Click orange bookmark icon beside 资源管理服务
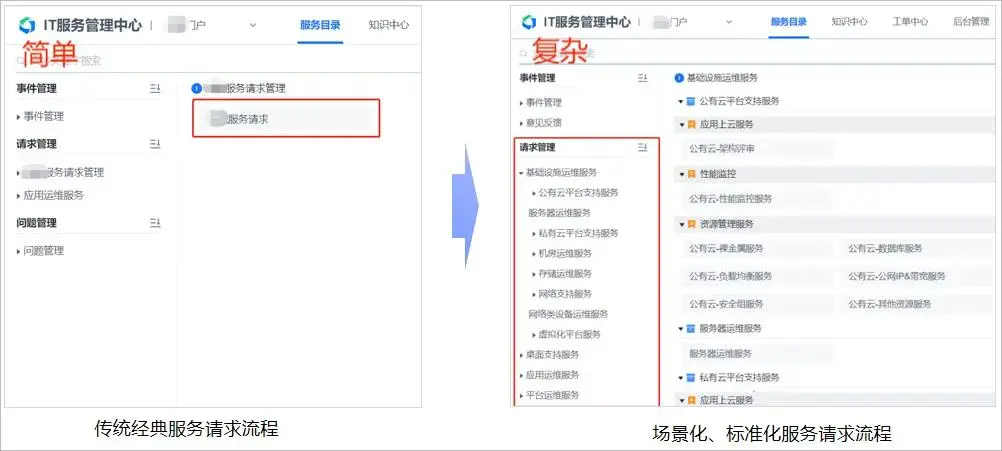This screenshot has height=451, width=1002. tap(691, 224)
